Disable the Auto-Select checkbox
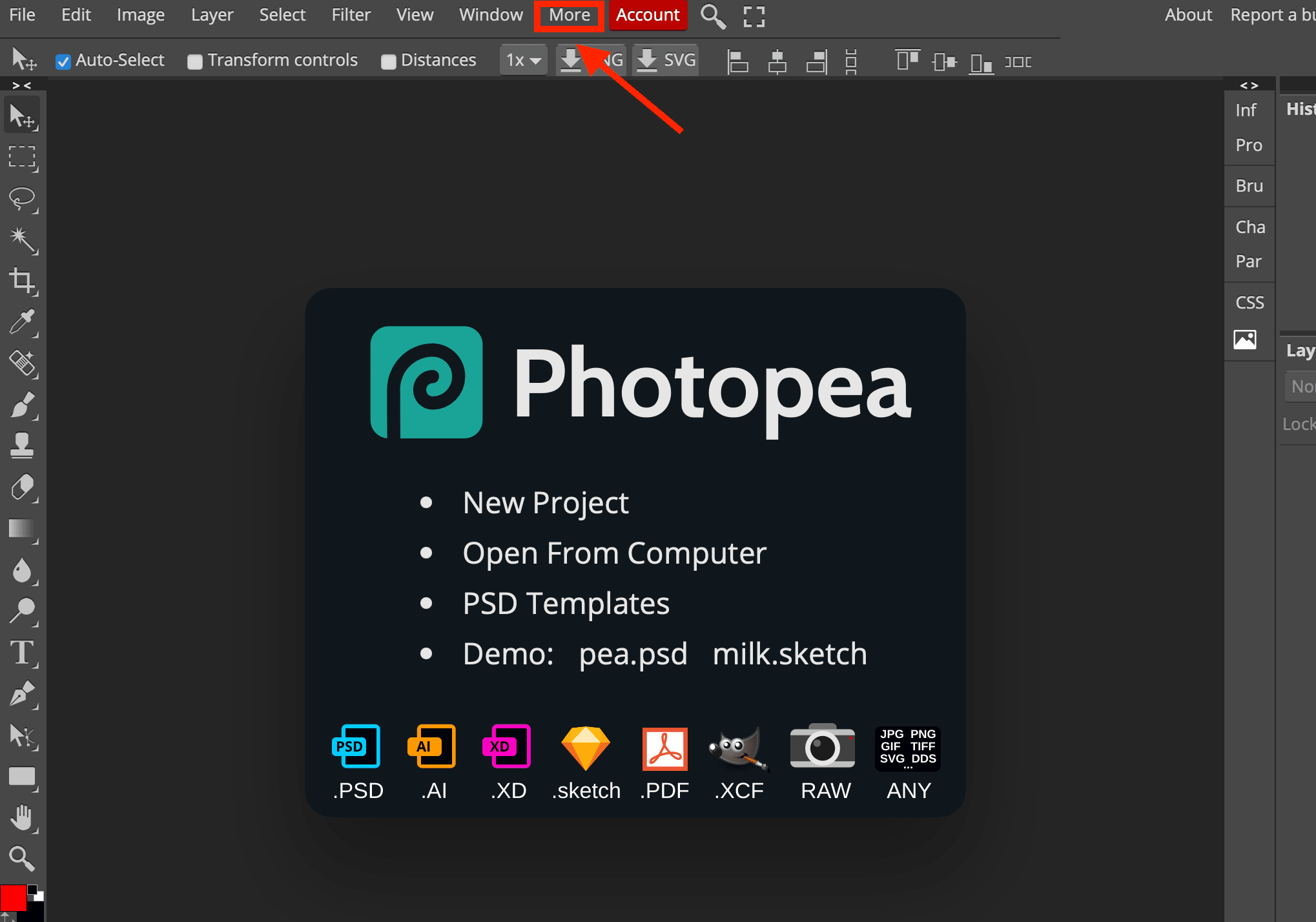Screen dimensions: 1316x922 (63, 61)
